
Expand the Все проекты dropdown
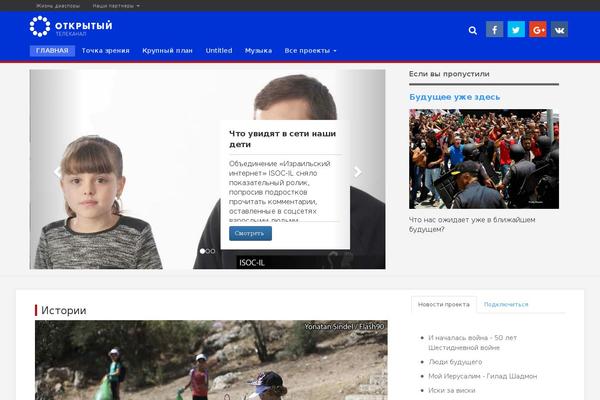[310, 51]
